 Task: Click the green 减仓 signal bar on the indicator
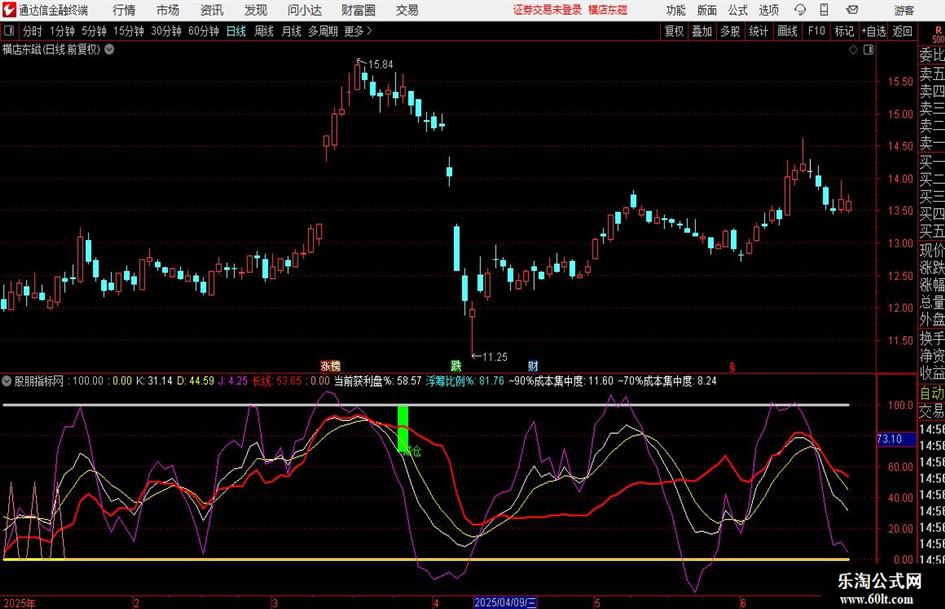[403, 429]
